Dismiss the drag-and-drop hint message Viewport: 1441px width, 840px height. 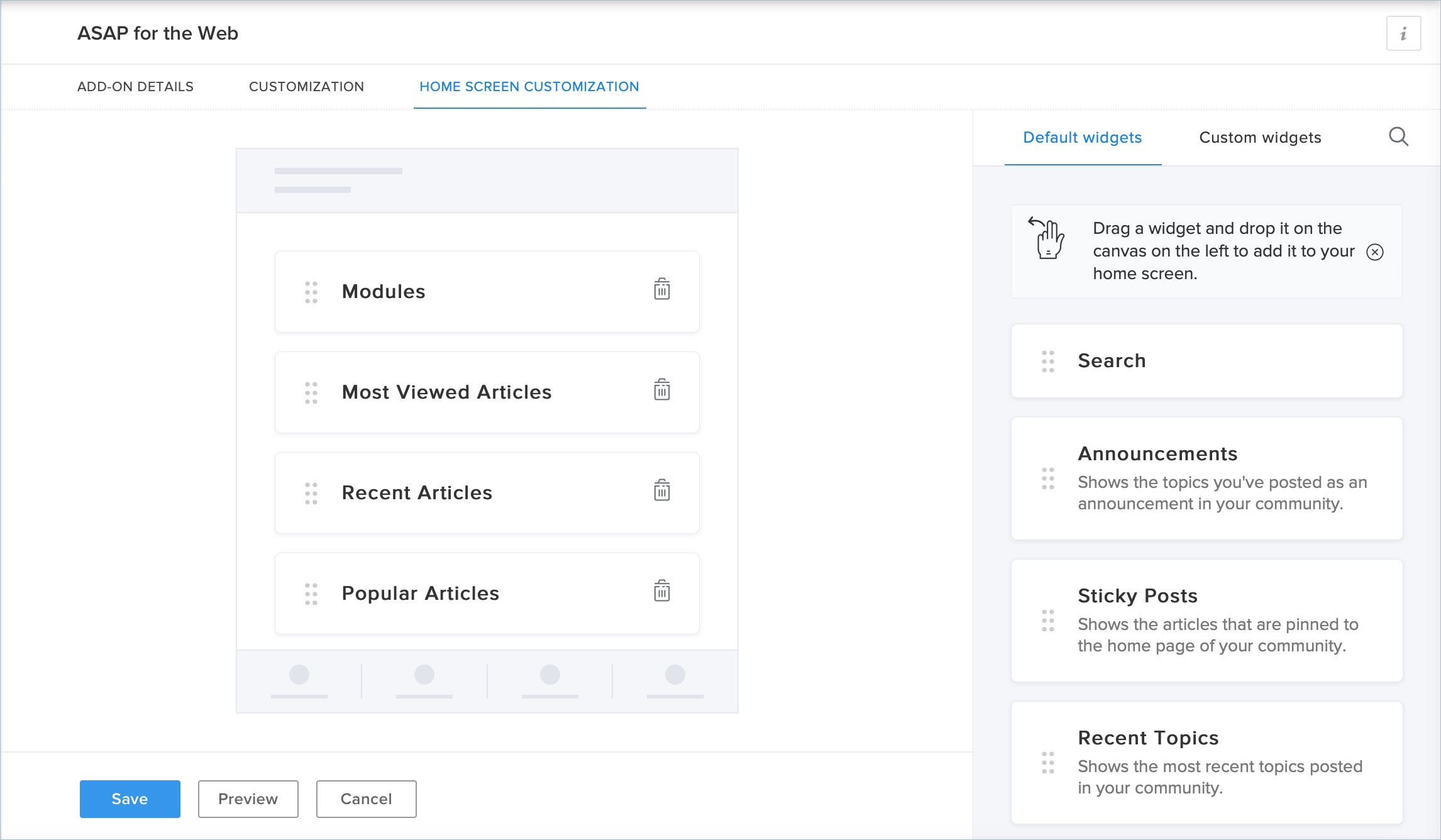click(x=1375, y=252)
